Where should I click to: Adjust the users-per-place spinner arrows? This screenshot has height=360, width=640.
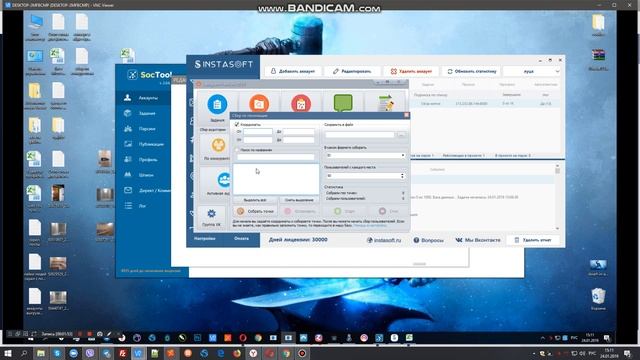pyautogui.click(x=402, y=176)
